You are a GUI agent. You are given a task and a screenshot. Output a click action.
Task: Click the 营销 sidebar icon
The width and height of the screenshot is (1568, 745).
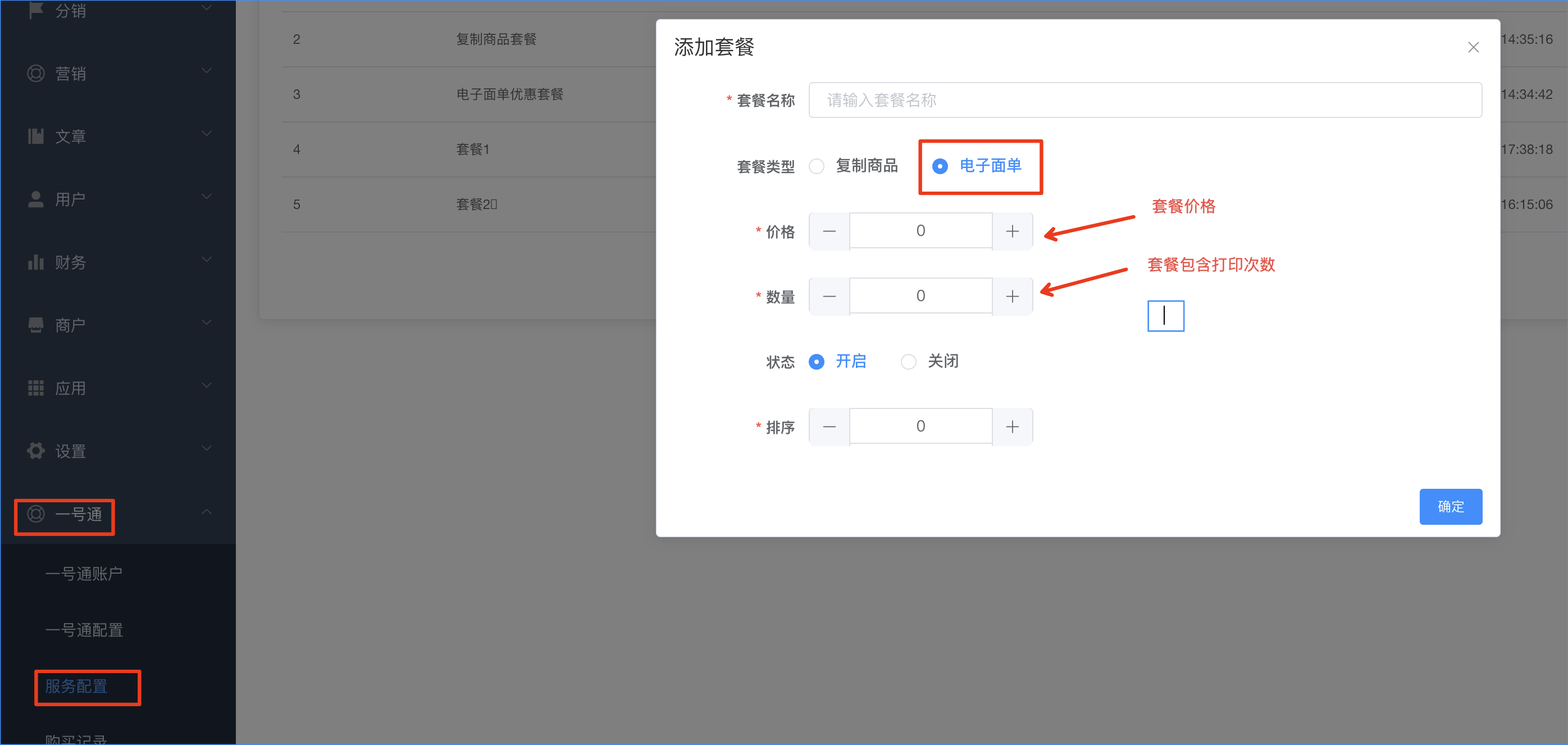pyautogui.click(x=36, y=74)
